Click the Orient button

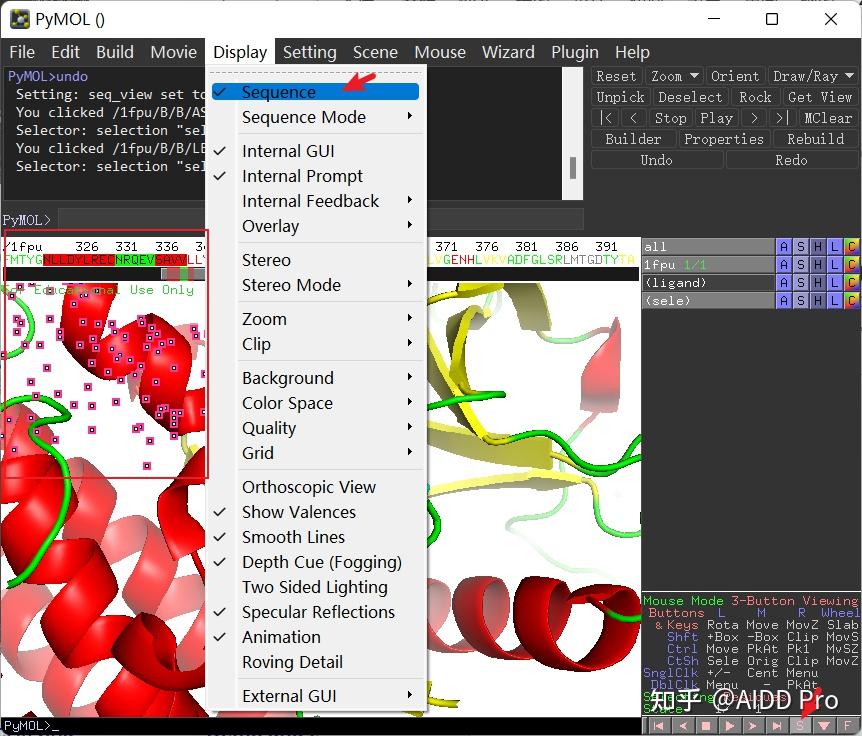(734, 76)
